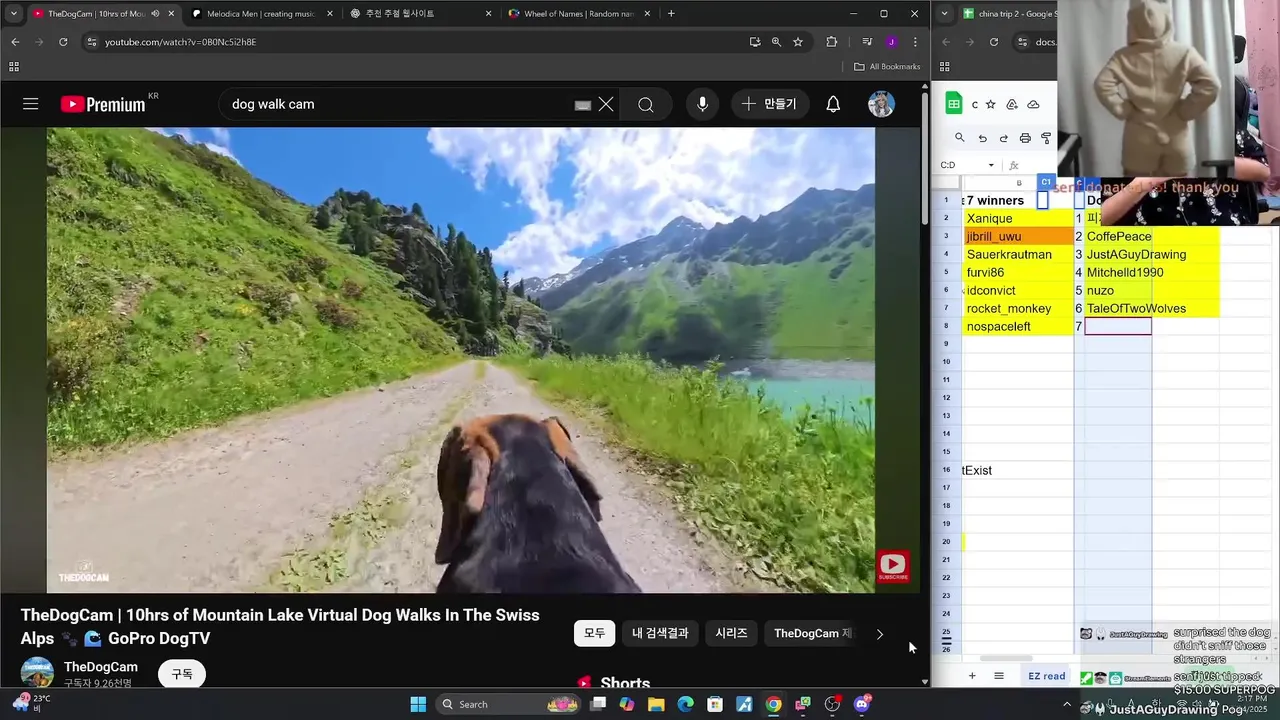Viewport: 1280px width, 720px height.
Task: Click in the YouTube search field
Action: pyautogui.click(x=400, y=104)
